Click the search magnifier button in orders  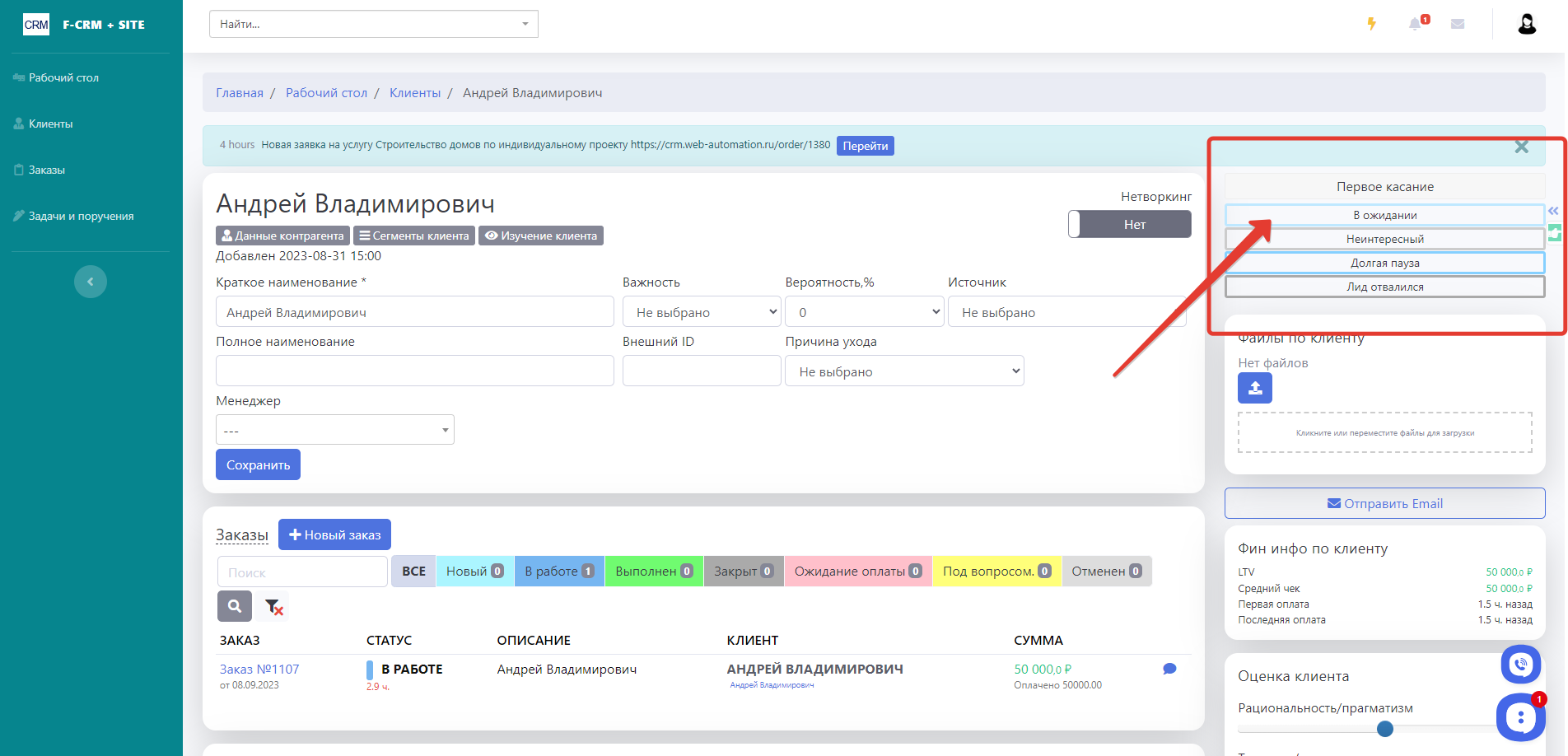(x=235, y=606)
